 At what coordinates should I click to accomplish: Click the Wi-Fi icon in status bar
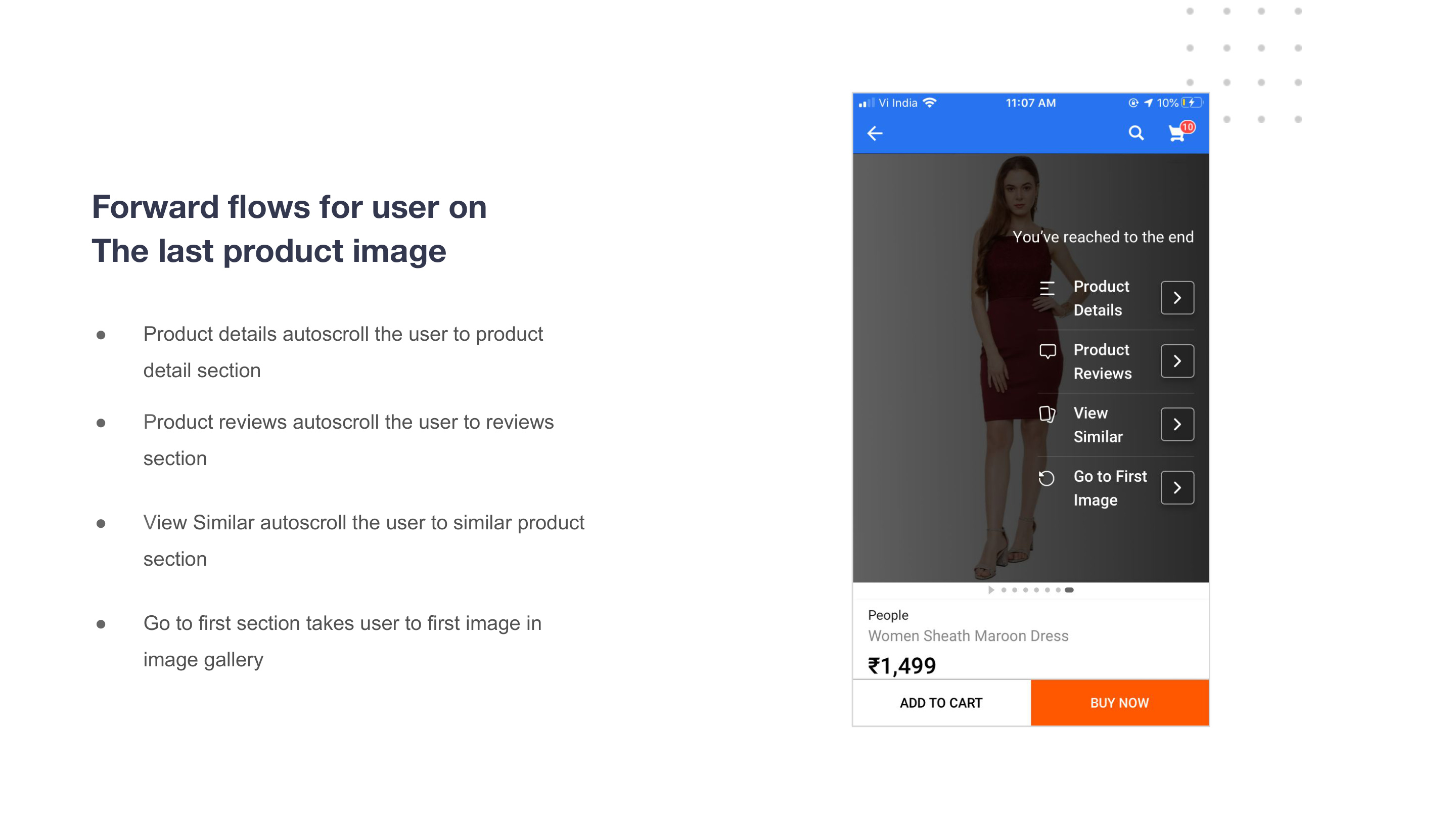pos(930,103)
